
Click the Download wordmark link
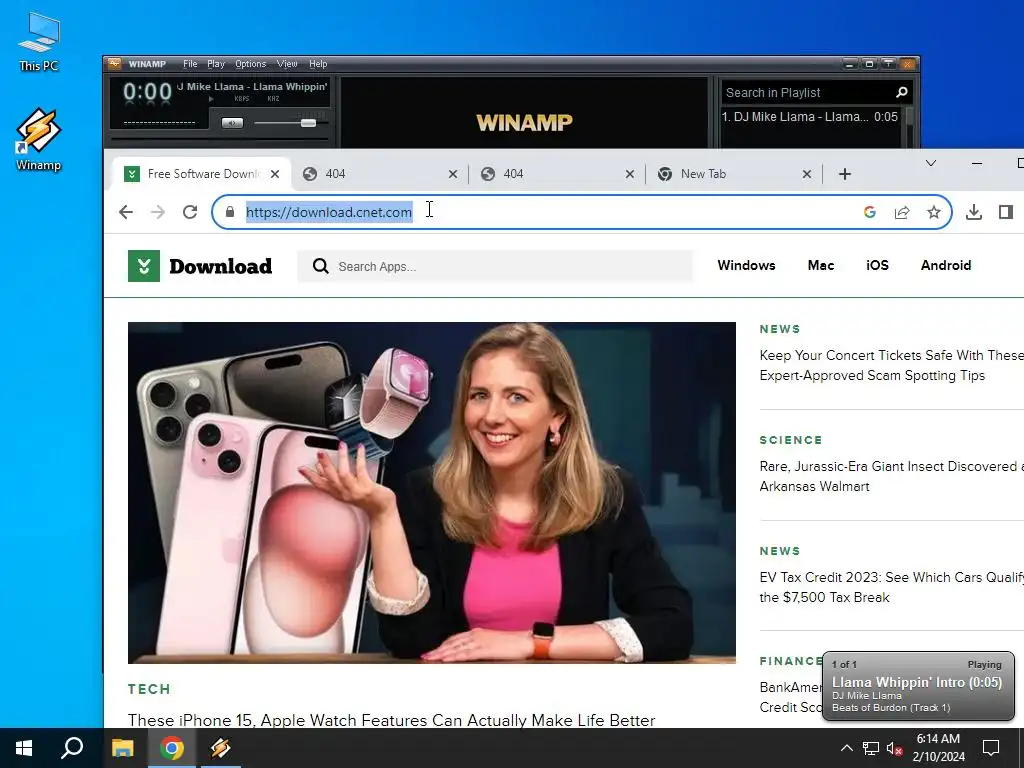(x=221, y=266)
